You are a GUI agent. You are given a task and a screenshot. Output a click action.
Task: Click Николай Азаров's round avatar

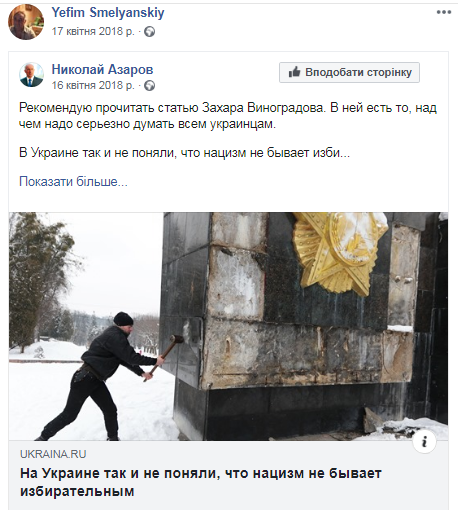[31, 75]
